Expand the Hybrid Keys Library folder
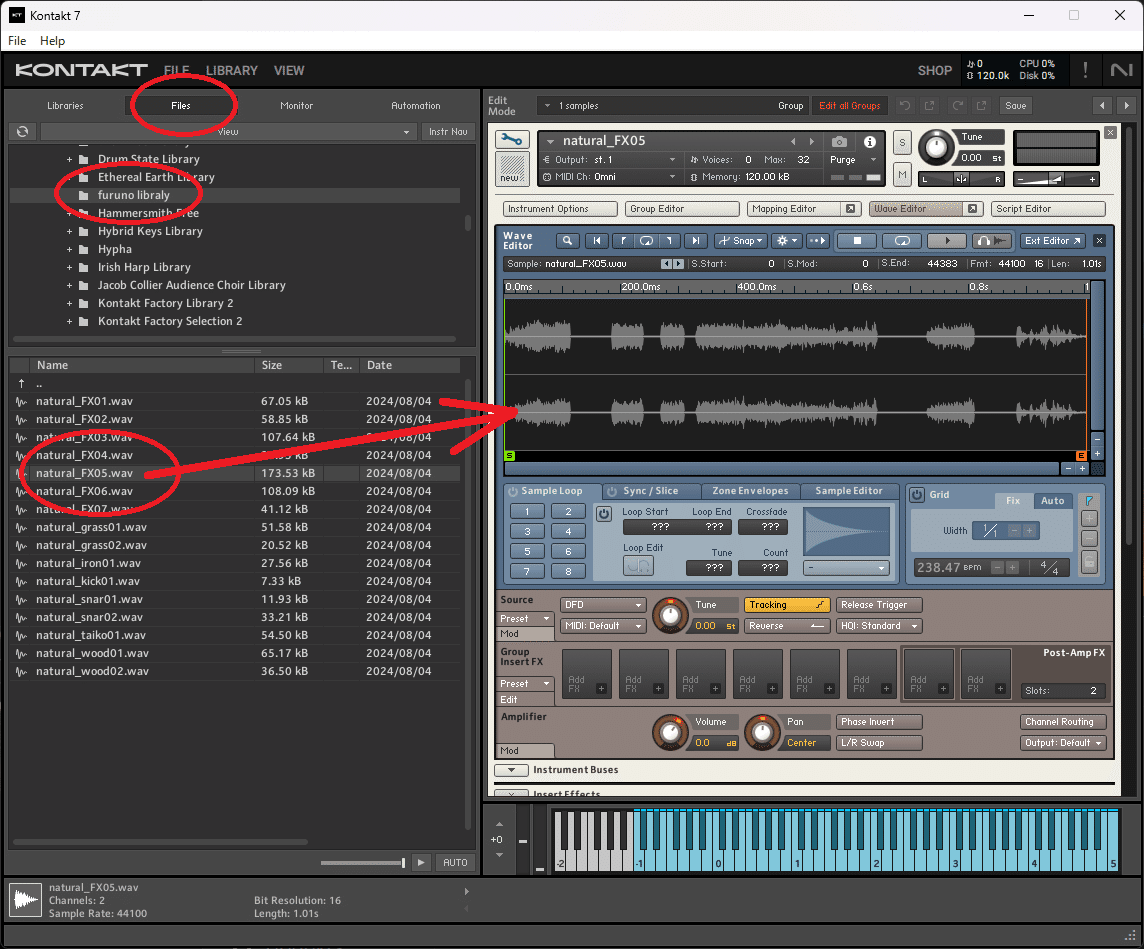 [69, 231]
